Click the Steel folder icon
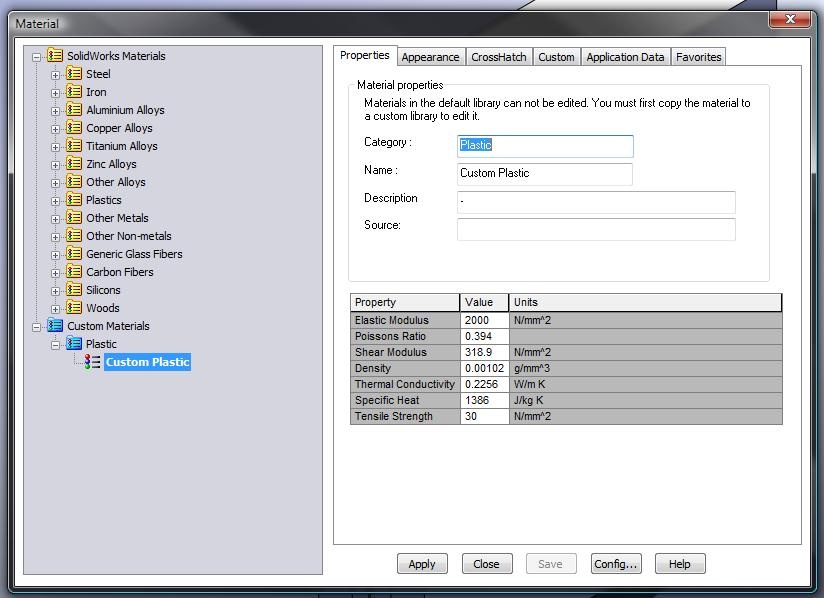Viewport: 824px width, 598px height. [74, 74]
